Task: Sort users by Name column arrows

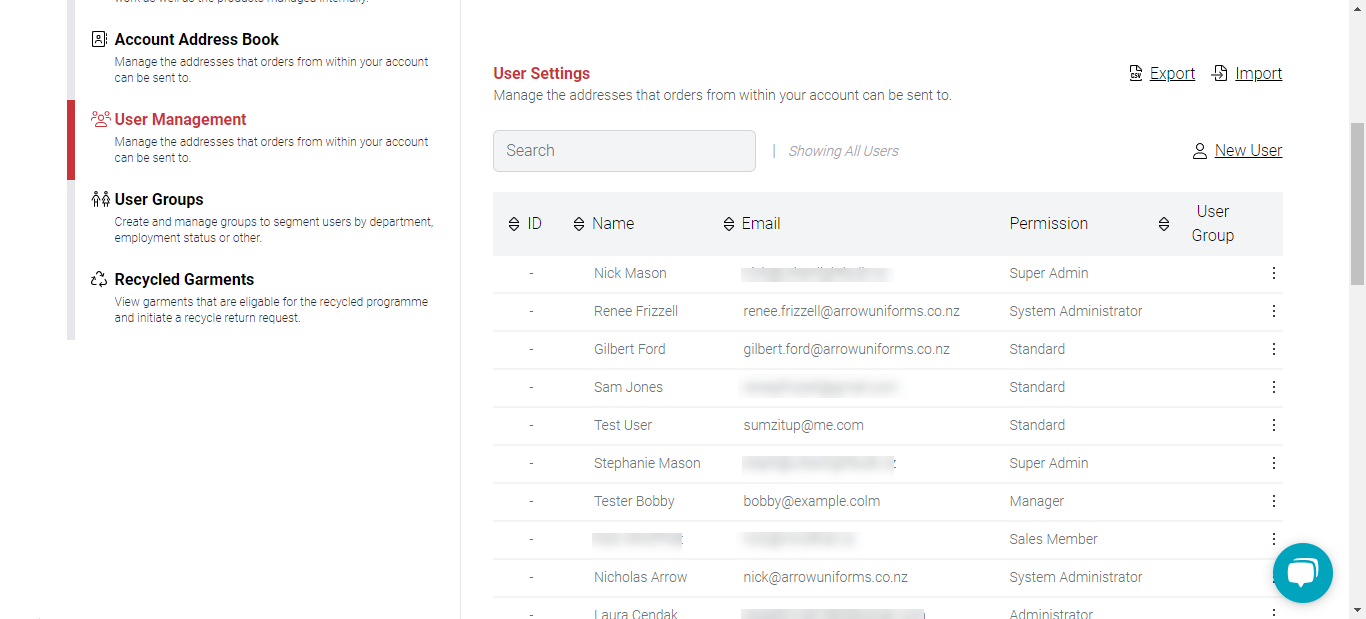Action: click(x=579, y=224)
